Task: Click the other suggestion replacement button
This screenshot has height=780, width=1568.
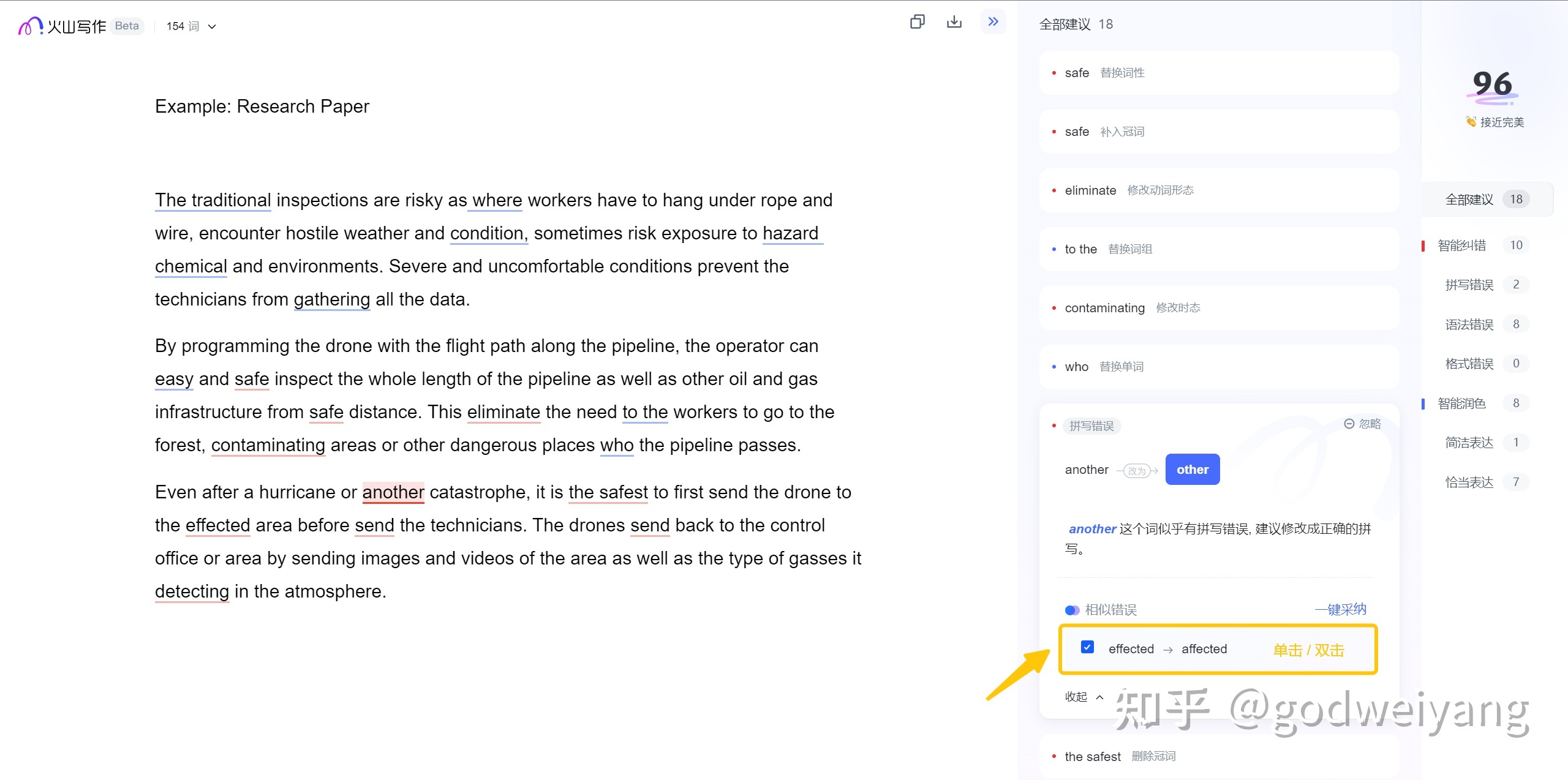Action: 1192,469
